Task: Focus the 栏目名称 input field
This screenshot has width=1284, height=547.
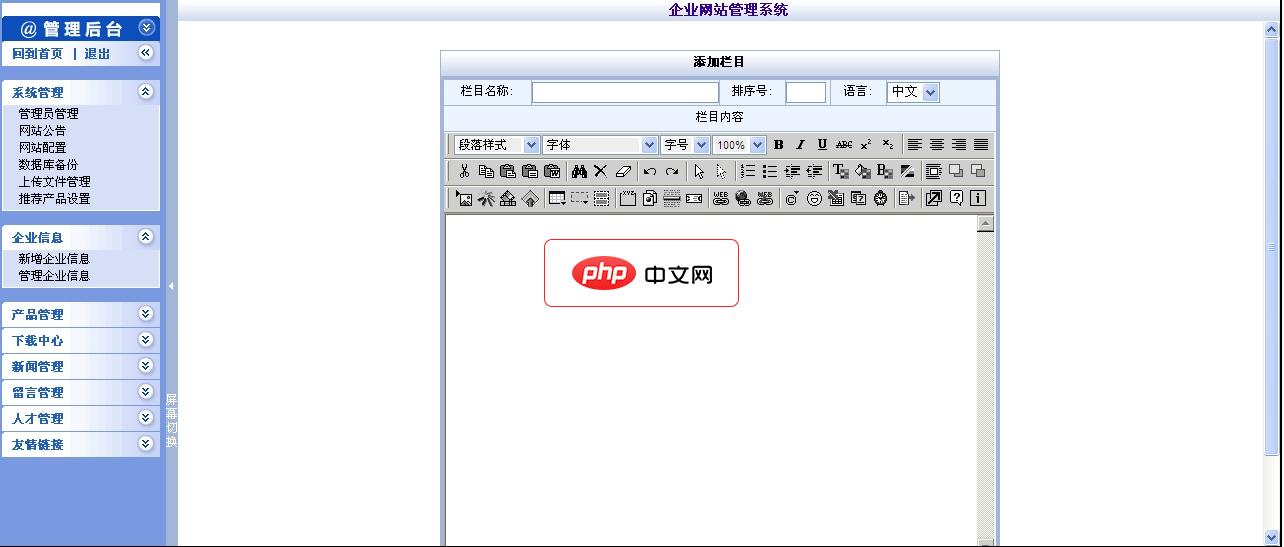Action: tap(625, 92)
